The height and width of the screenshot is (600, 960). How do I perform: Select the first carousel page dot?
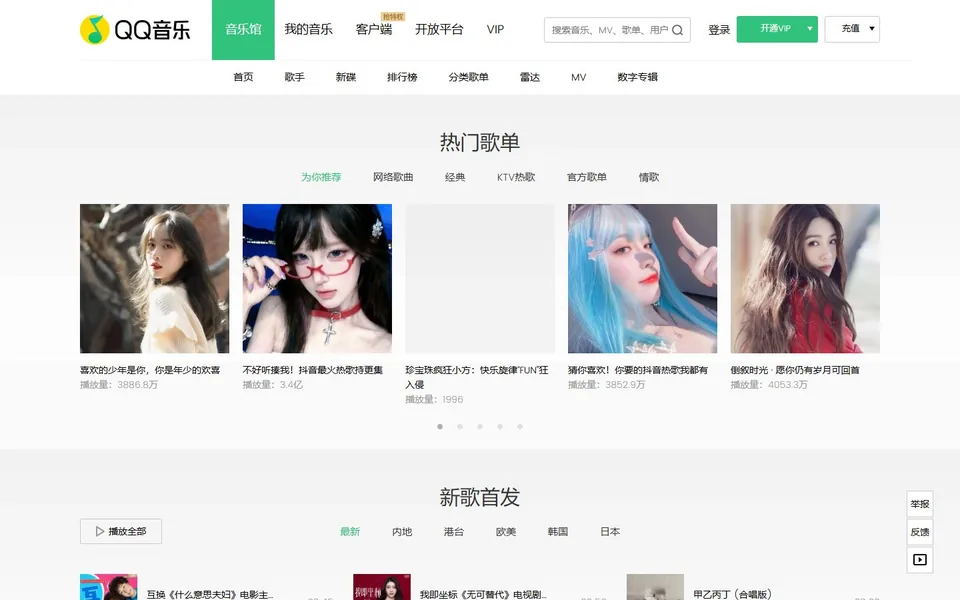(440, 427)
